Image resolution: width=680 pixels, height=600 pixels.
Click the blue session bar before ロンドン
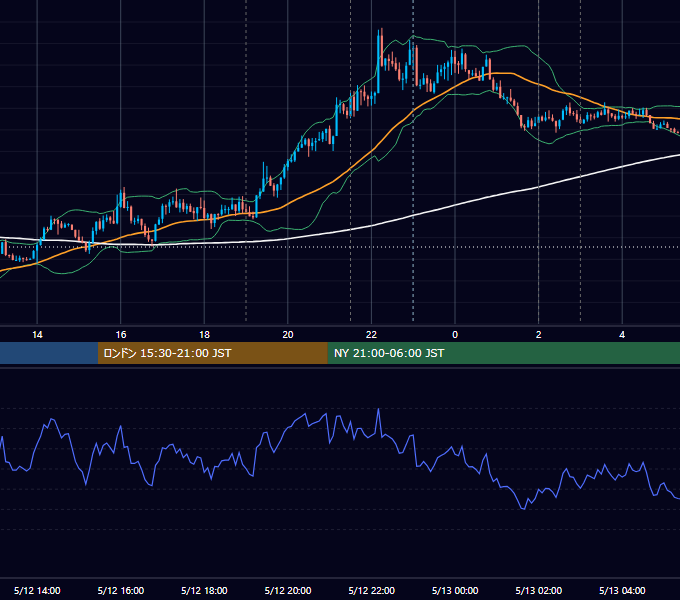pyautogui.click(x=49, y=353)
